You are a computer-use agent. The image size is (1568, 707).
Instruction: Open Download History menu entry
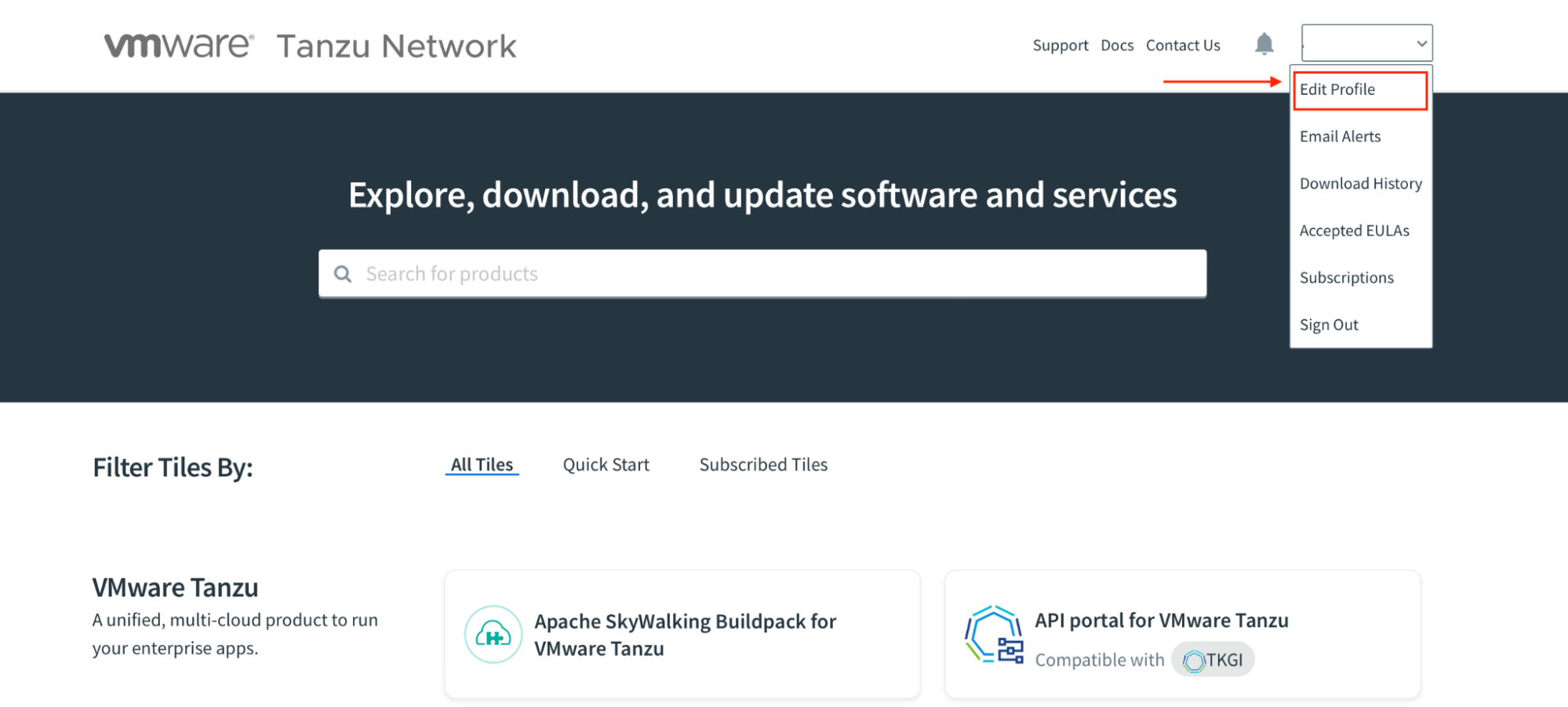coord(1360,184)
